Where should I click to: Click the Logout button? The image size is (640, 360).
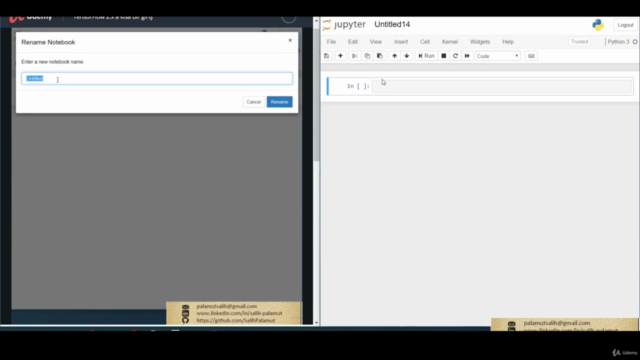(625, 25)
